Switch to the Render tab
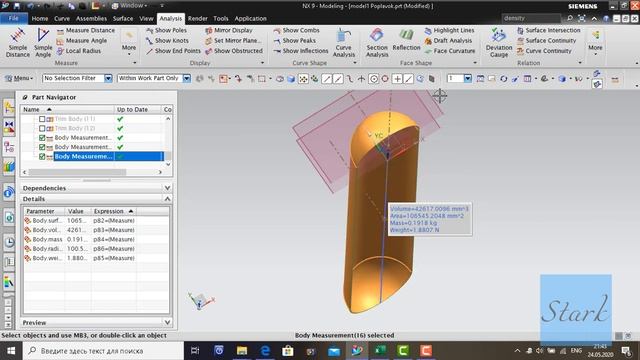The width and height of the screenshot is (640, 360). pyautogui.click(x=198, y=18)
